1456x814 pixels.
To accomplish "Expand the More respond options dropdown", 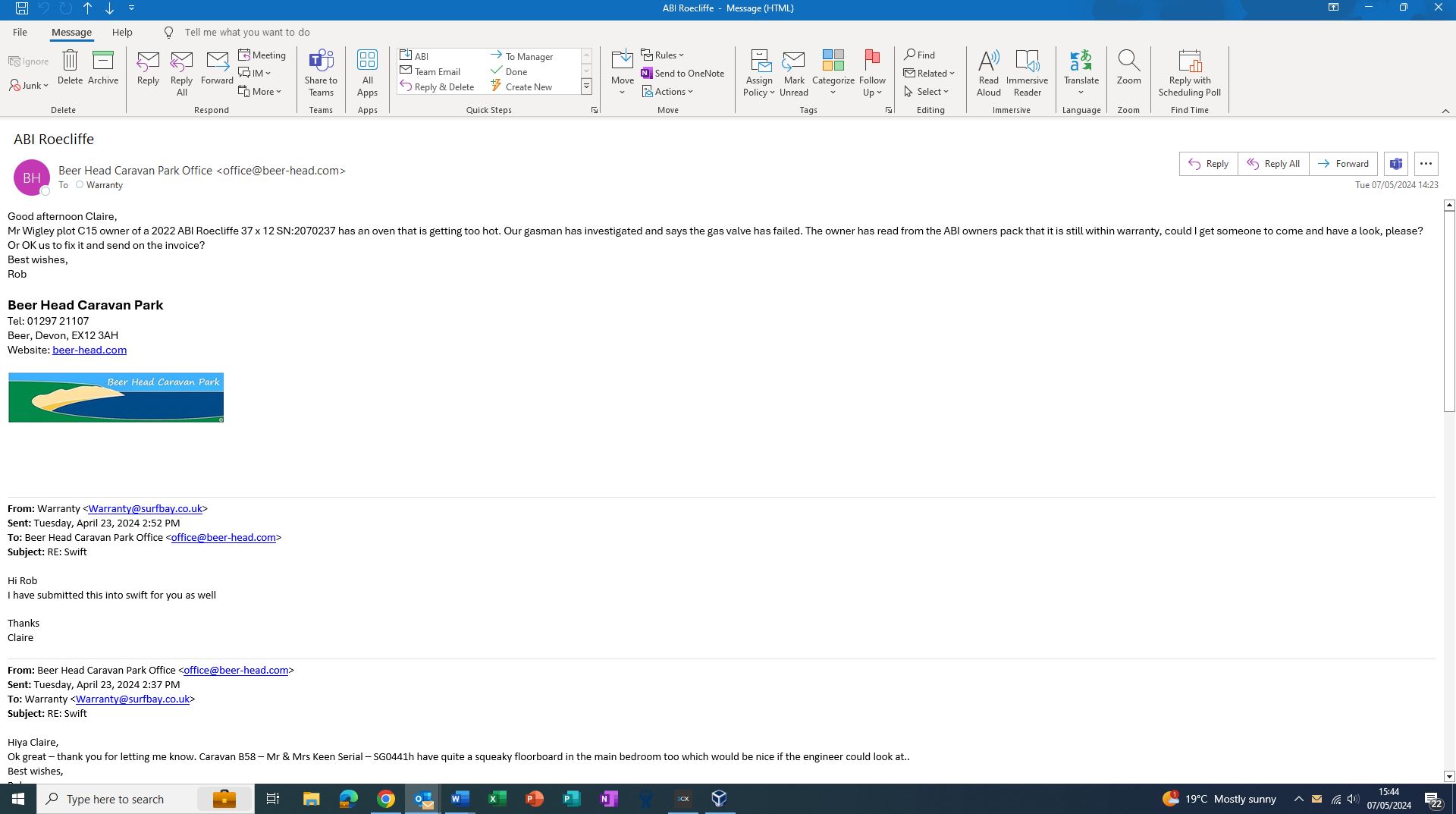I will [260, 92].
